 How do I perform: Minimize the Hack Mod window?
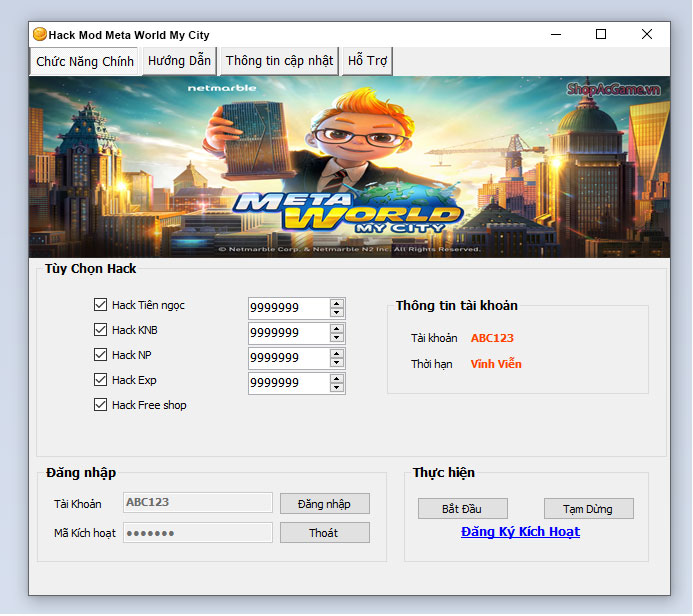[x=556, y=34]
